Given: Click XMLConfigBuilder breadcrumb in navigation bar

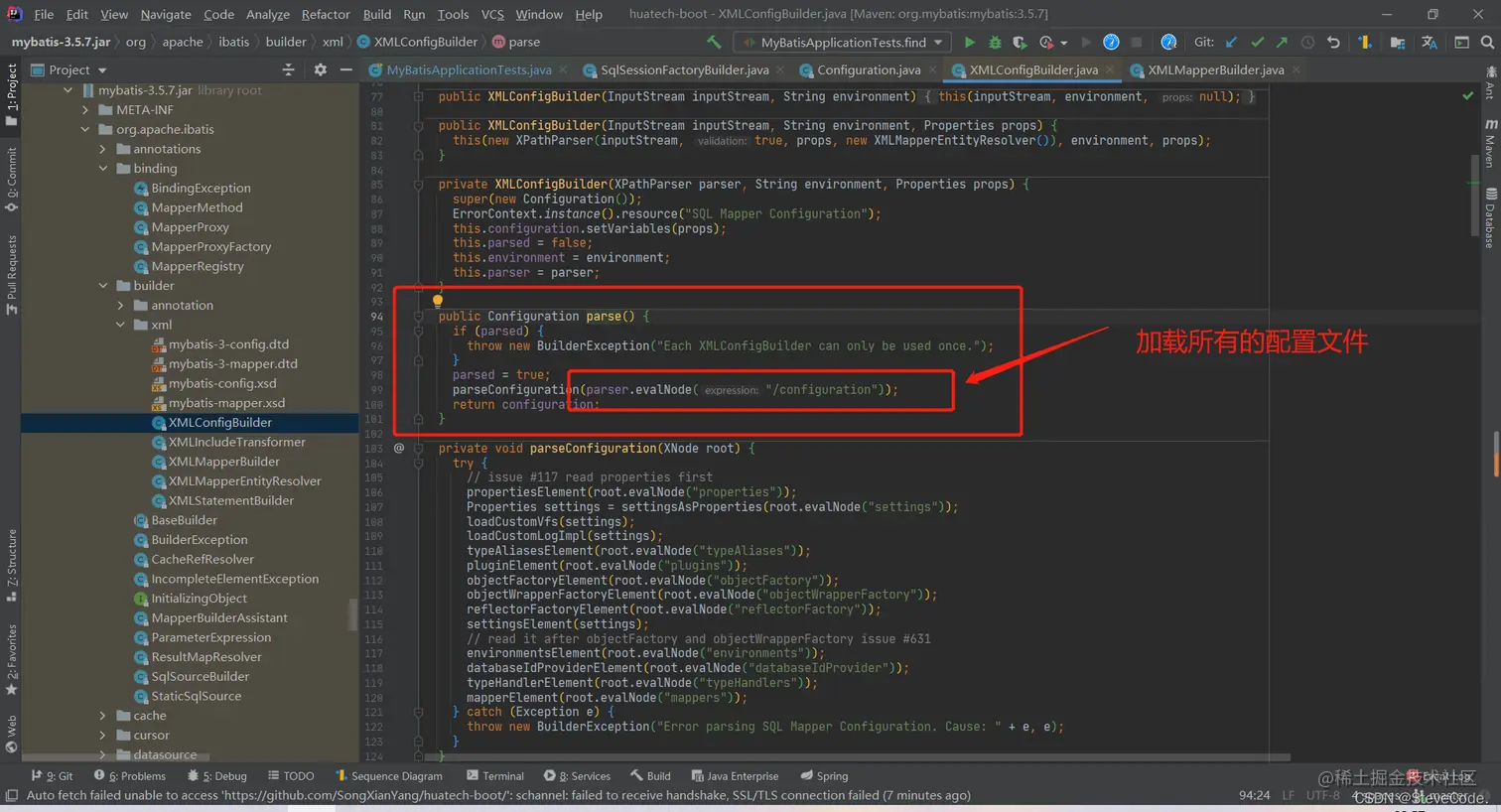Looking at the screenshot, I should click(x=418, y=42).
